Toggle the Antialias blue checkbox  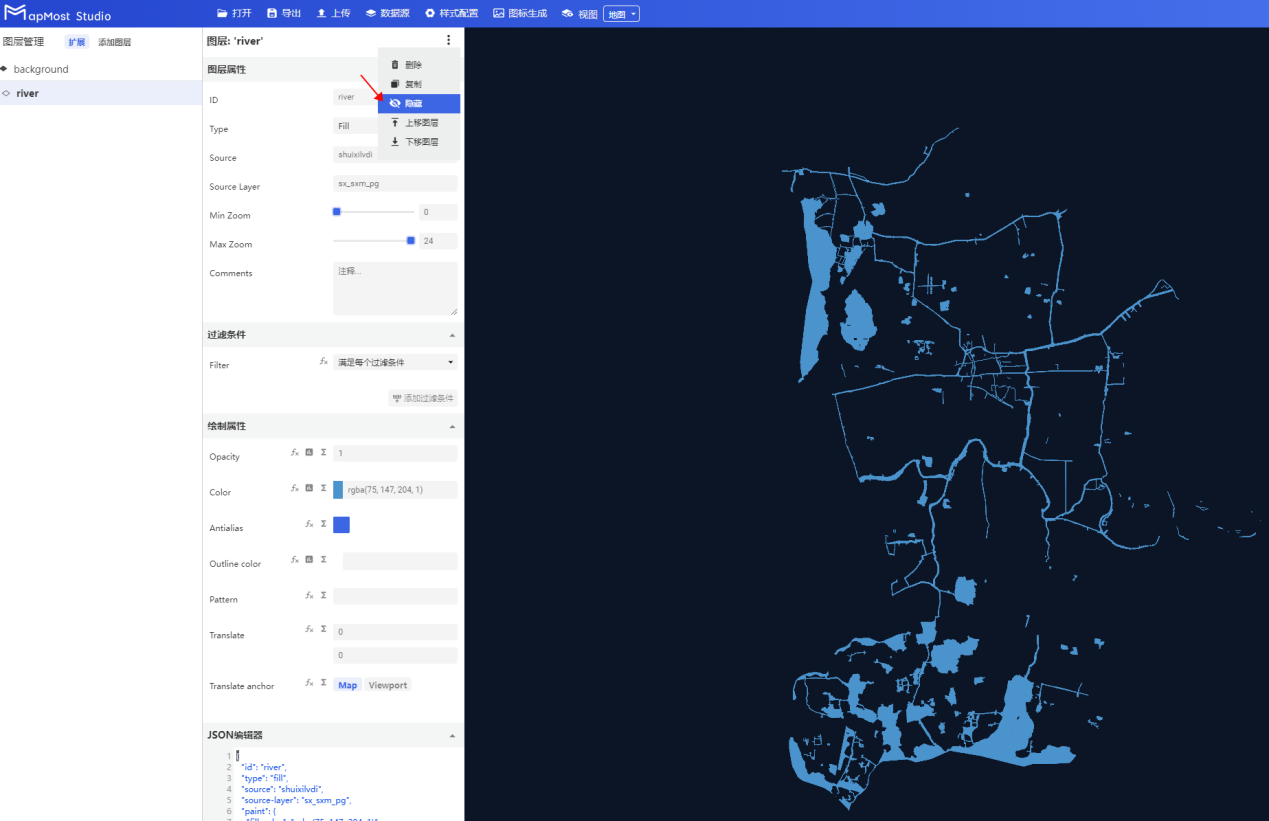pos(341,525)
